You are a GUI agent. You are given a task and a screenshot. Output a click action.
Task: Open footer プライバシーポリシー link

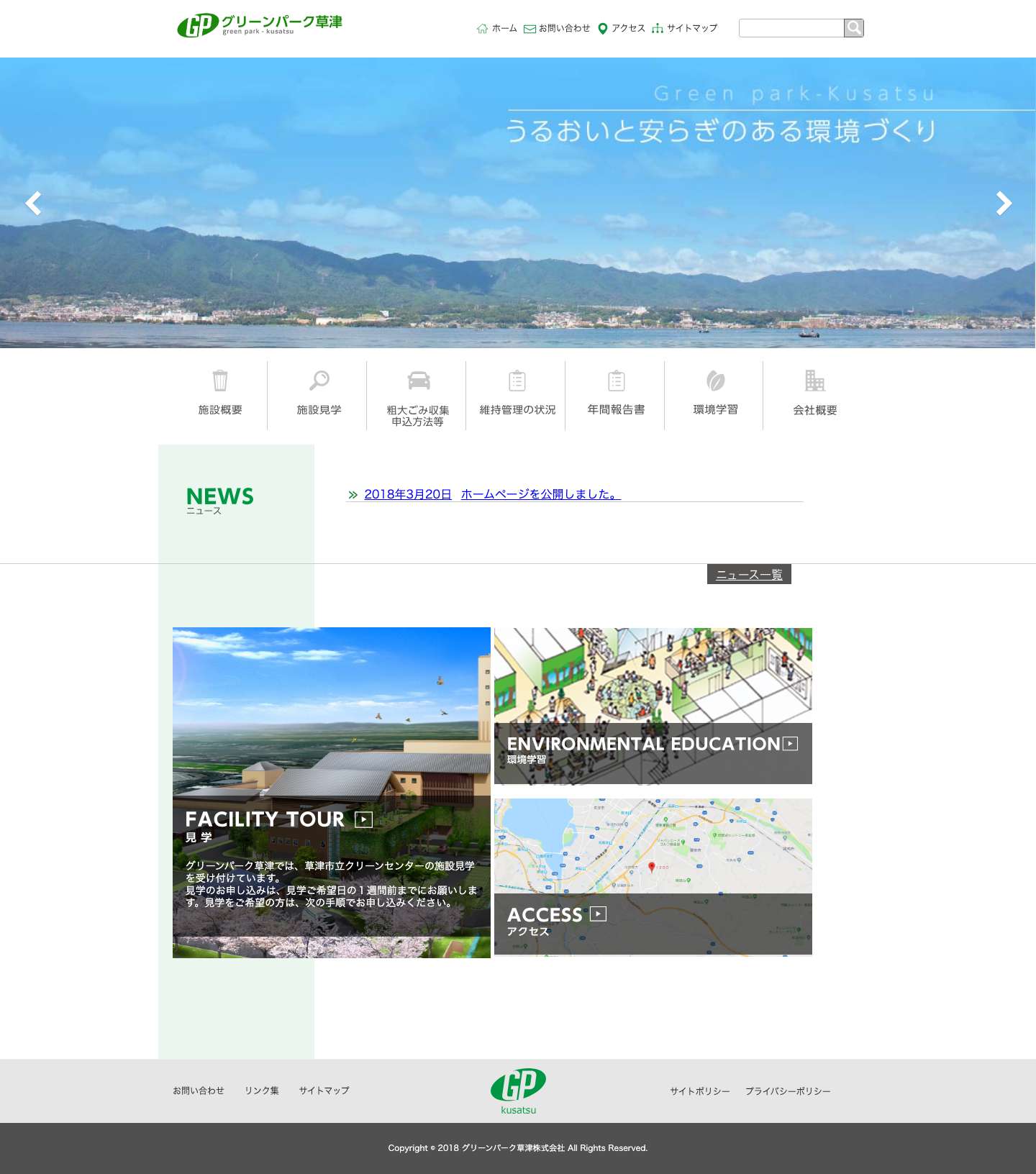(788, 1091)
